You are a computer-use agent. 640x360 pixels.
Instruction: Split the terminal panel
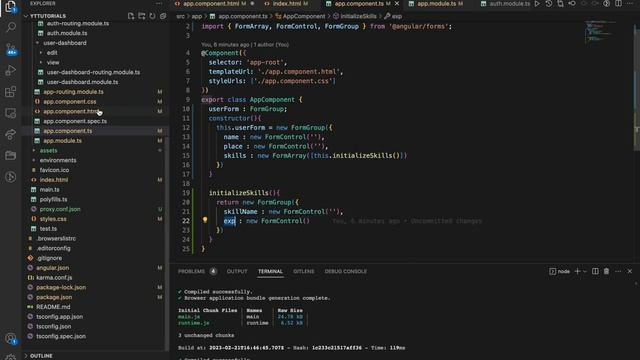[595, 271]
